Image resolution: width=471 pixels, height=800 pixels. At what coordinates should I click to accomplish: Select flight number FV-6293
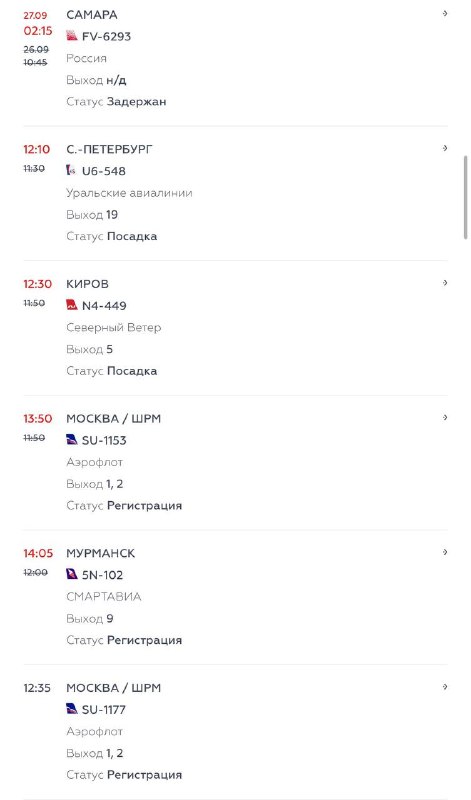(106, 36)
